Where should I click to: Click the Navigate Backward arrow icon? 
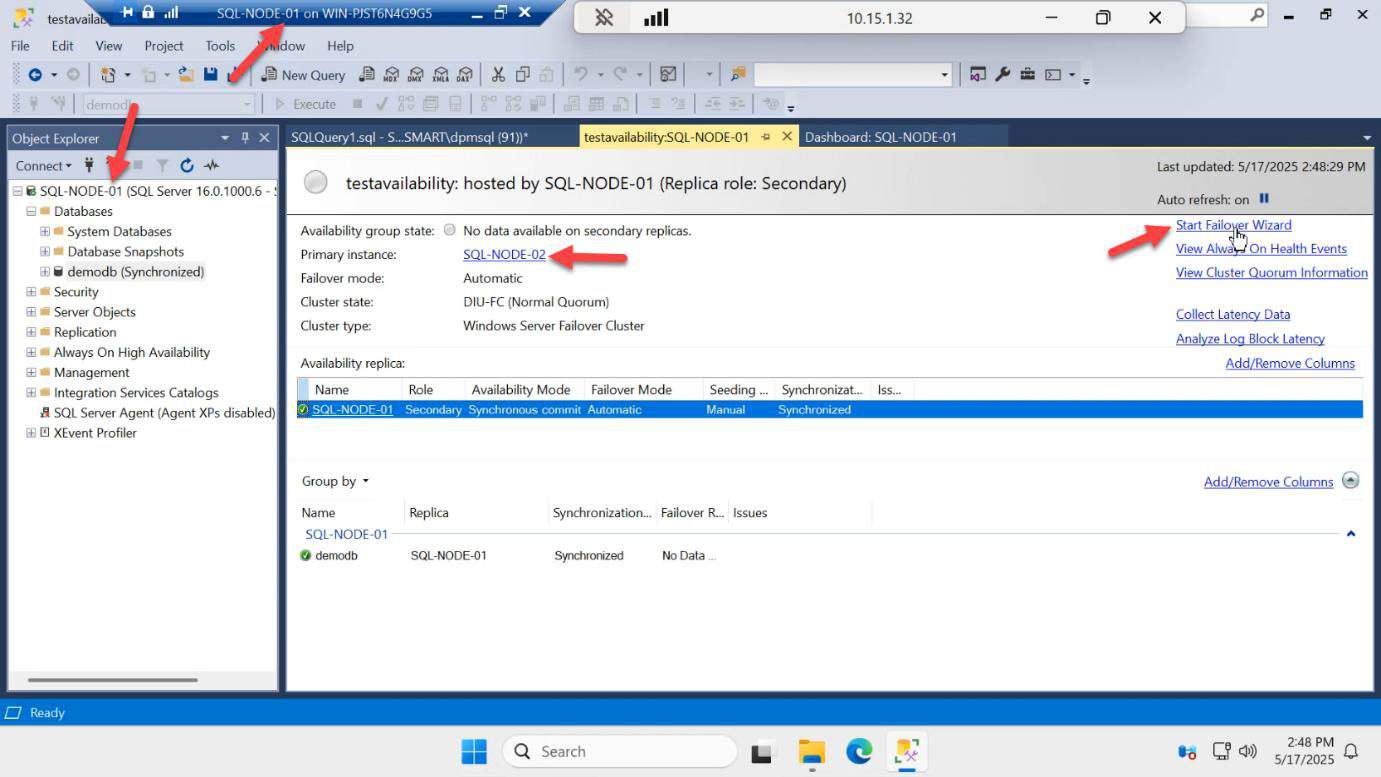click(35, 74)
